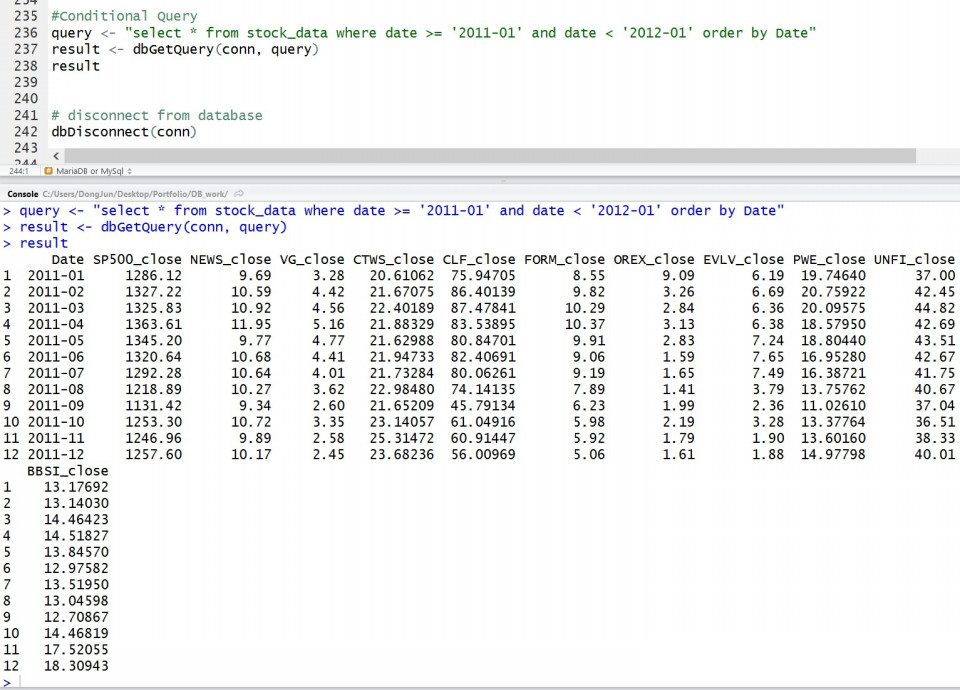The height and width of the screenshot is (690, 960).
Task: Click BBSI_close value 13.17692
Action: click(76, 487)
